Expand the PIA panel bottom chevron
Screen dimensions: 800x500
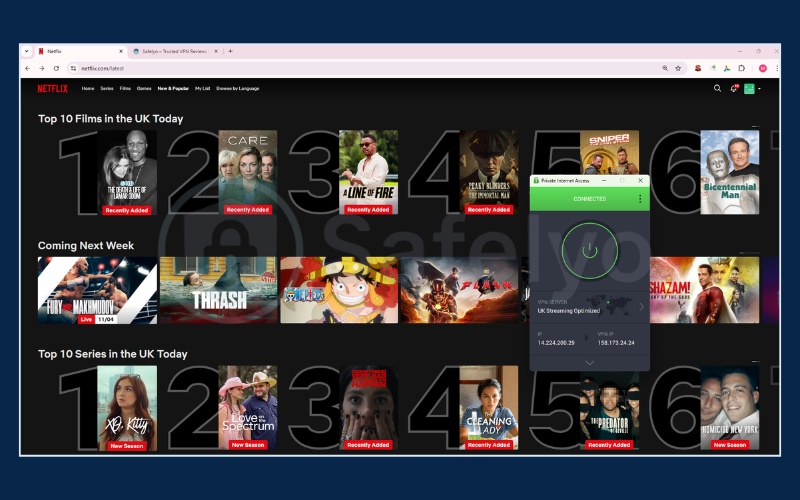(x=590, y=363)
